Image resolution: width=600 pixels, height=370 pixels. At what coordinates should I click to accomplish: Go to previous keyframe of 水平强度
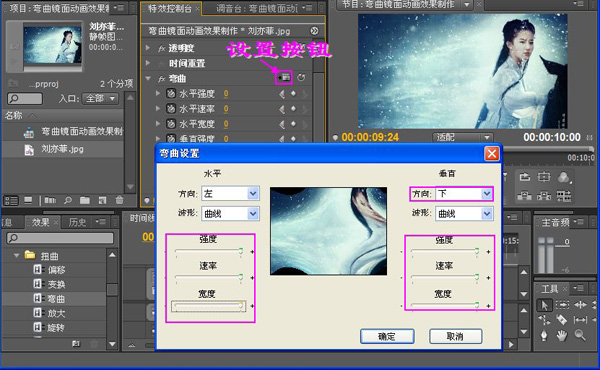(282, 94)
